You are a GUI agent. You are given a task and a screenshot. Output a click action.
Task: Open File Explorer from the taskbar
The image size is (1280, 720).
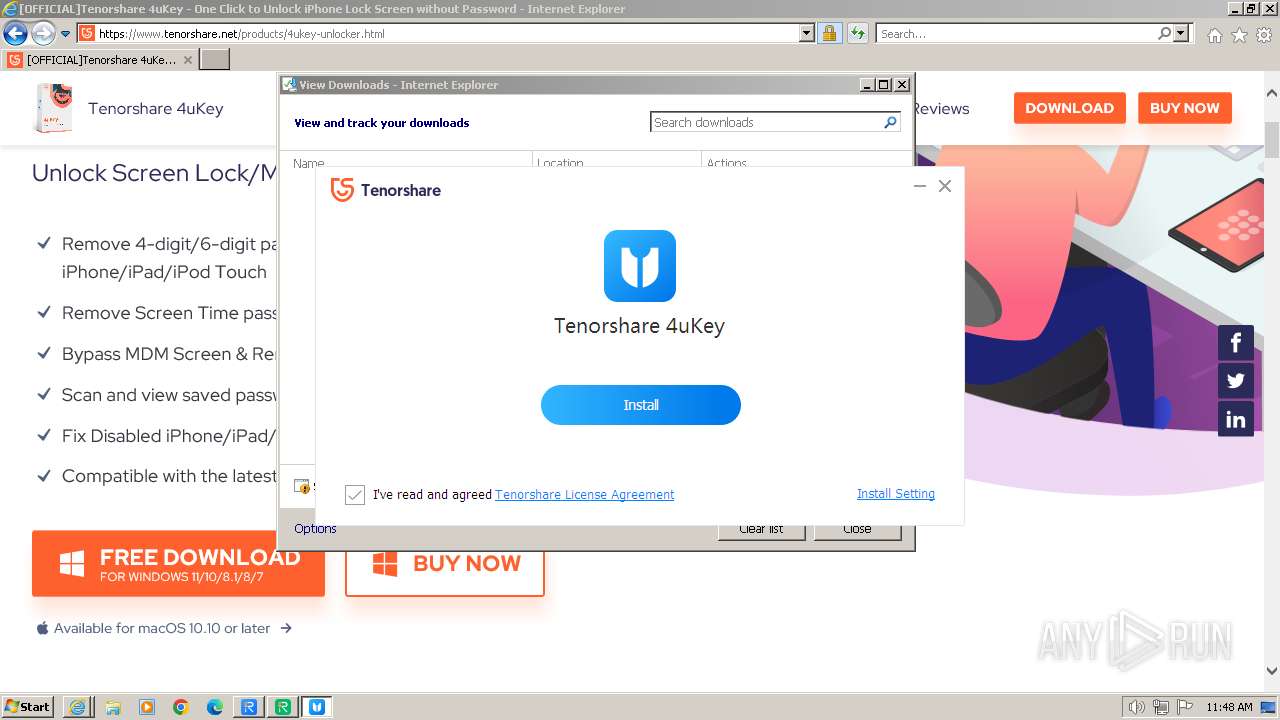[x=112, y=707]
